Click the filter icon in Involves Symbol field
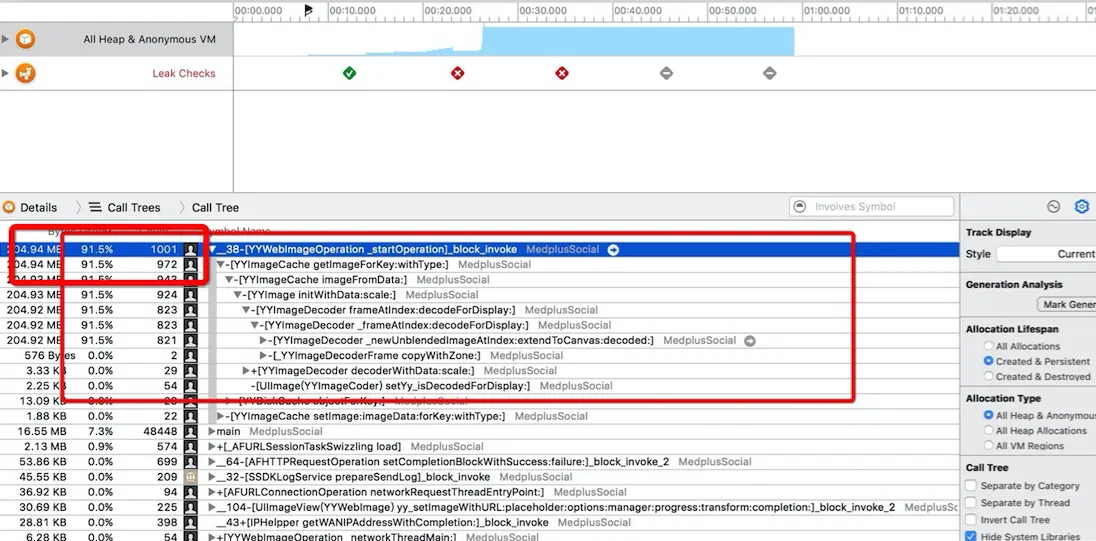 802,207
